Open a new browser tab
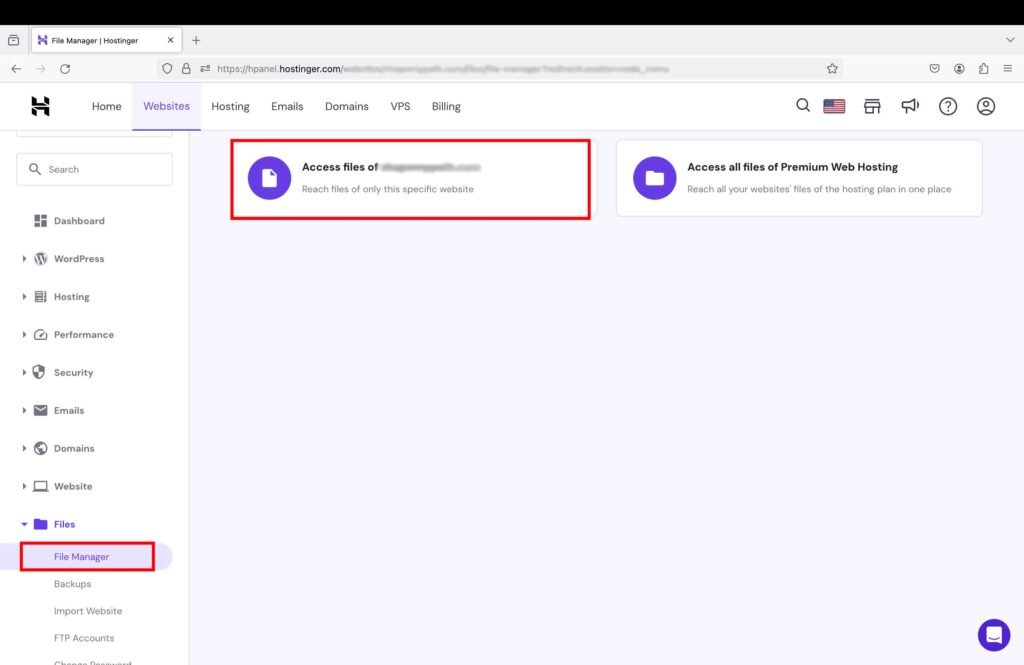The width and height of the screenshot is (1024, 665). point(196,41)
